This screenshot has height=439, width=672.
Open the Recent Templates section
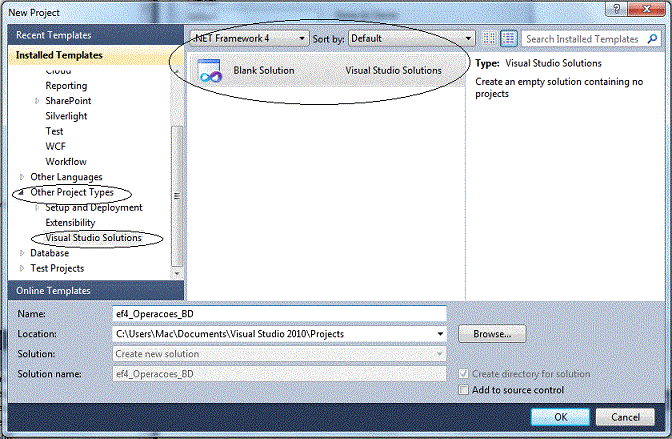(96, 35)
